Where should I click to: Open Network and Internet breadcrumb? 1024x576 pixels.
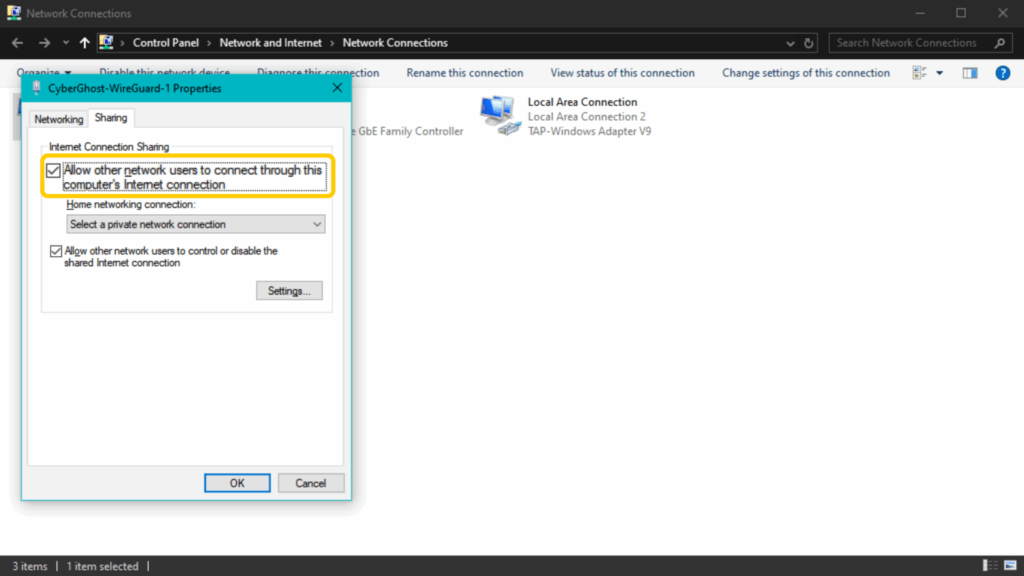click(270, 43)
